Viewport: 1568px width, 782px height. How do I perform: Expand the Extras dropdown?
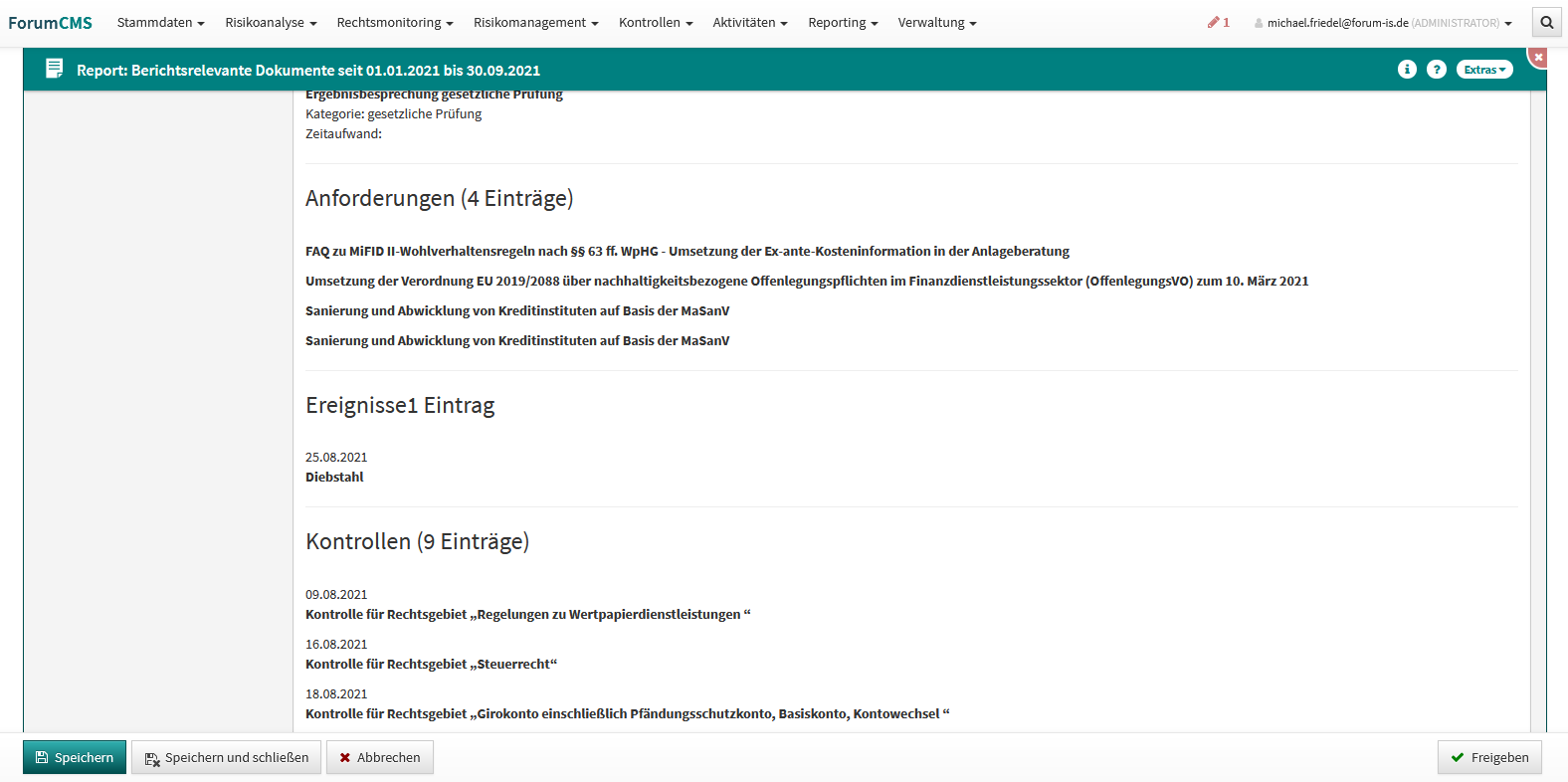[1484, 69]
